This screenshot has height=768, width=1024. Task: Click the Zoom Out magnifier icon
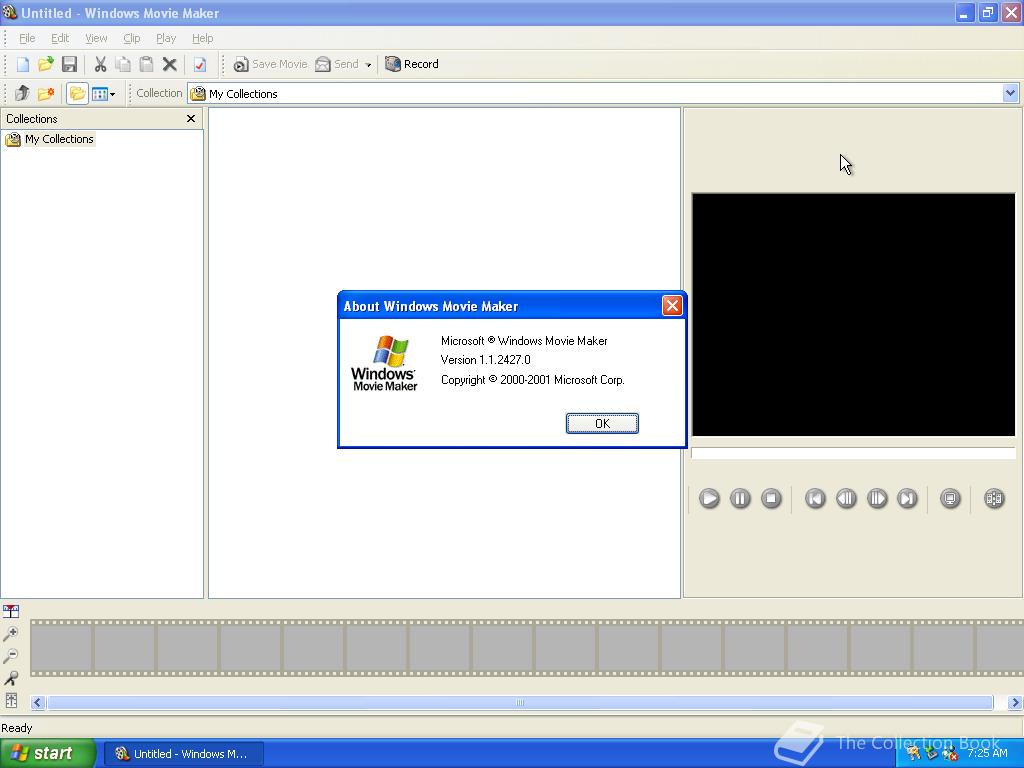coord(11,656)
